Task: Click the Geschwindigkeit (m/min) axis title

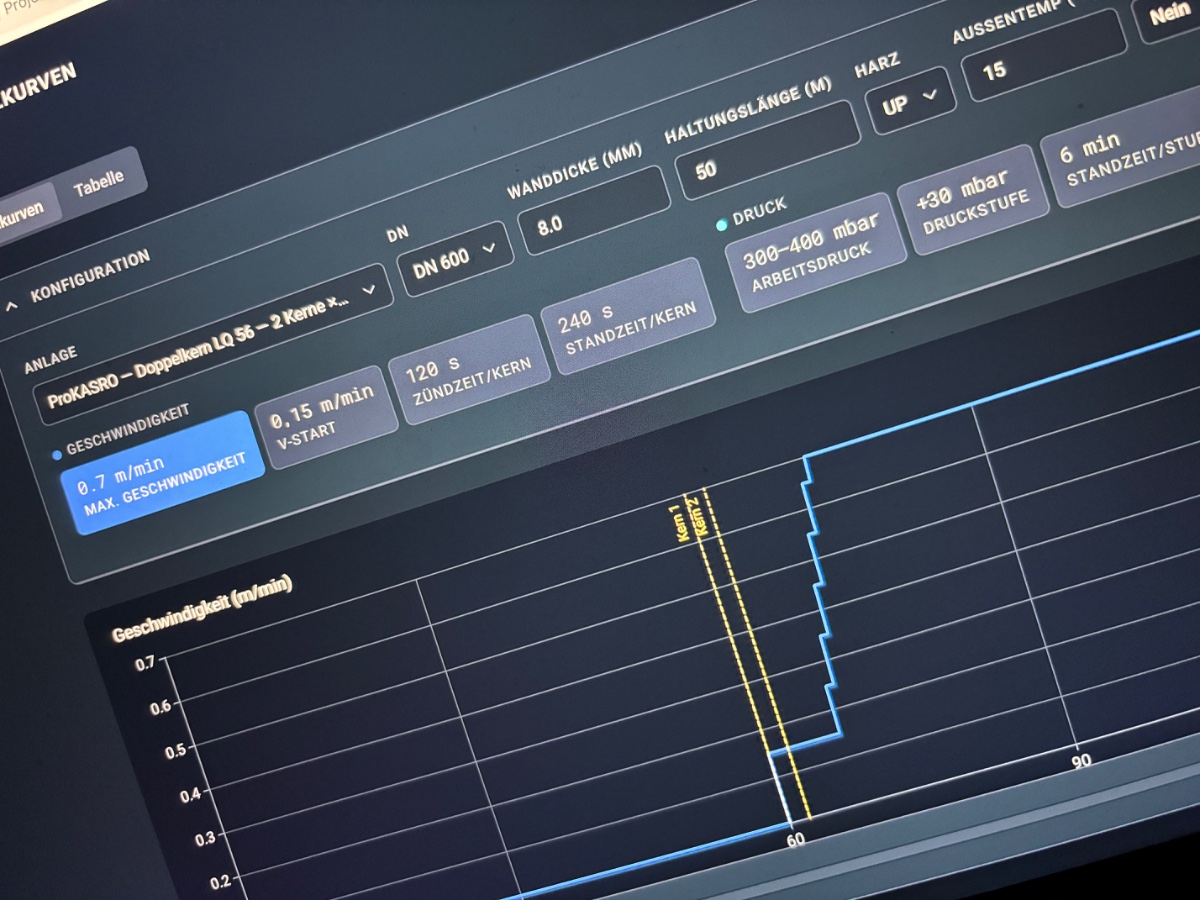Action: [x=204, y=609]
